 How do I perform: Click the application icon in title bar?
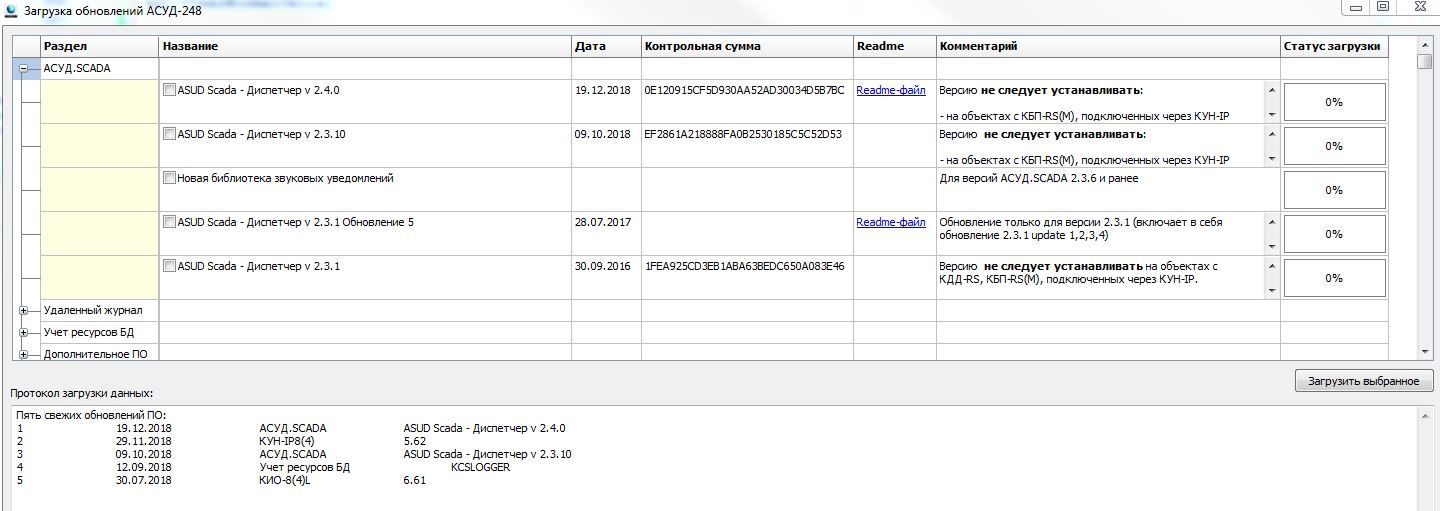10,9
